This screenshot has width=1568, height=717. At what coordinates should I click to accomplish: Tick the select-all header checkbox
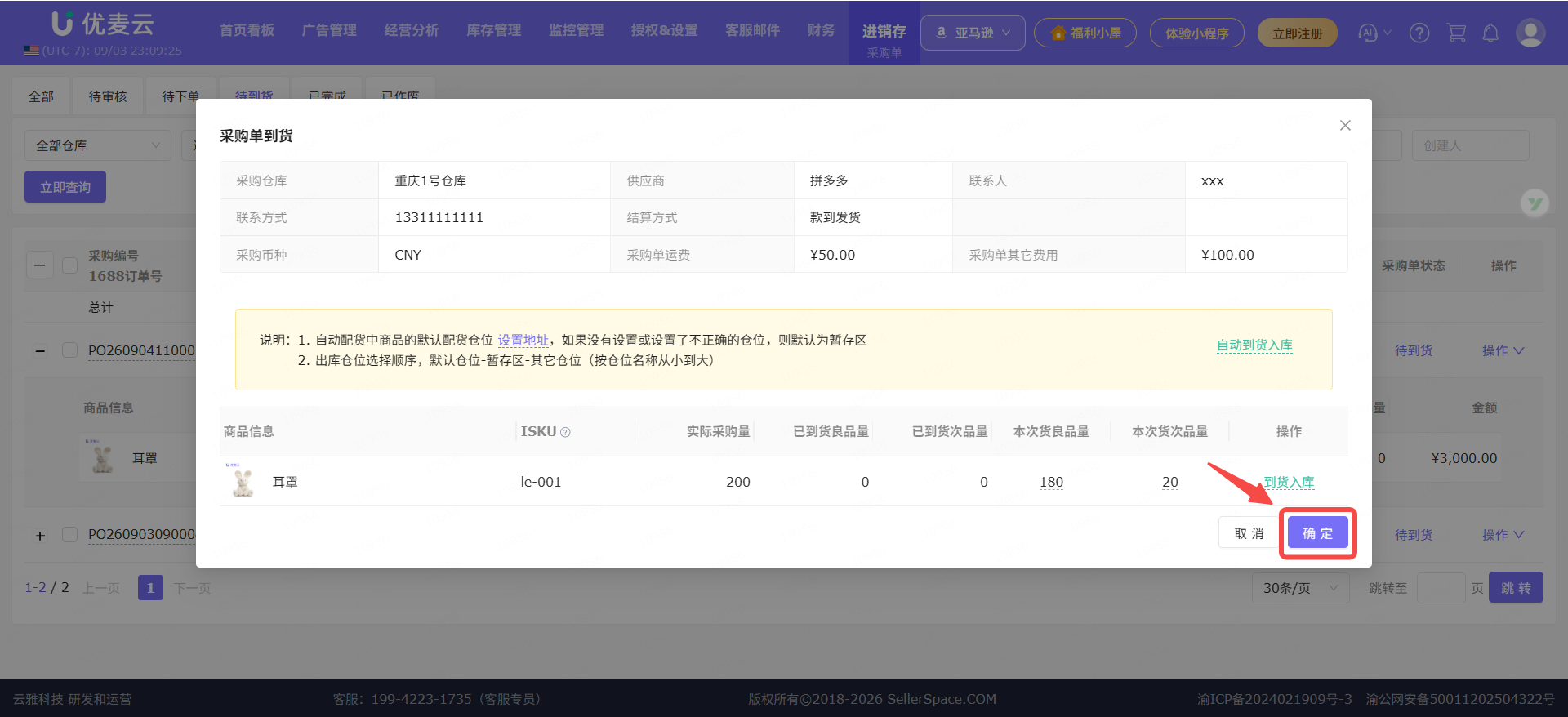(x=70, y=265)
